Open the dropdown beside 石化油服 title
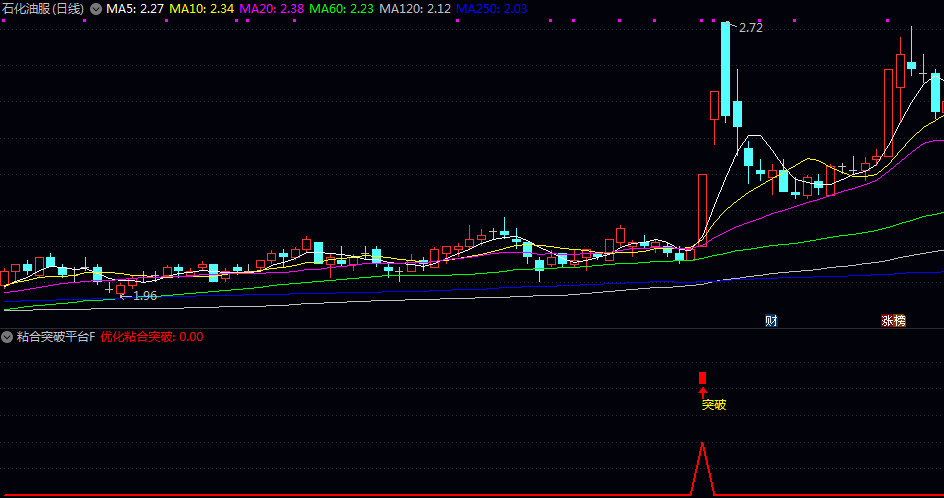Screen dimensions: 944x498 click(95, 9)
